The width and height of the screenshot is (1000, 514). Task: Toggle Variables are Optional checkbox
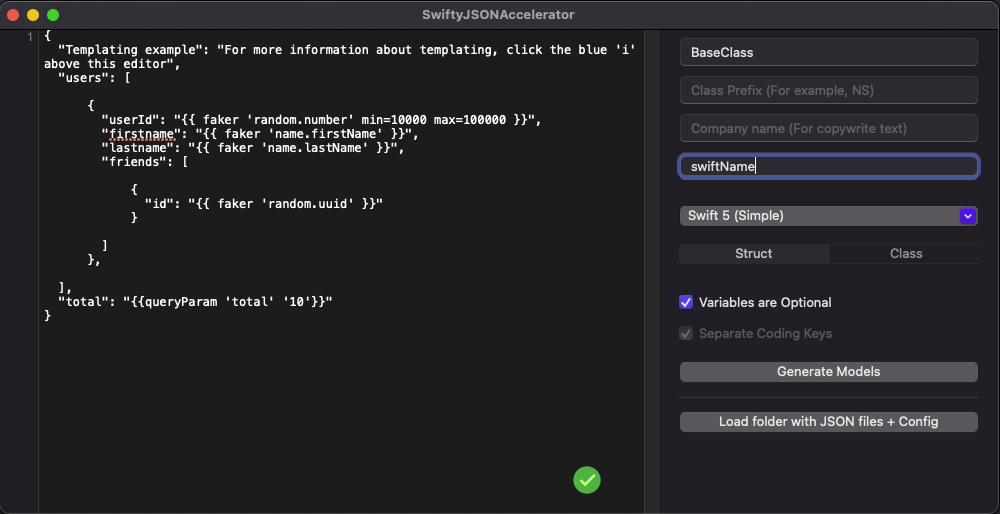(x=686, y=302)
